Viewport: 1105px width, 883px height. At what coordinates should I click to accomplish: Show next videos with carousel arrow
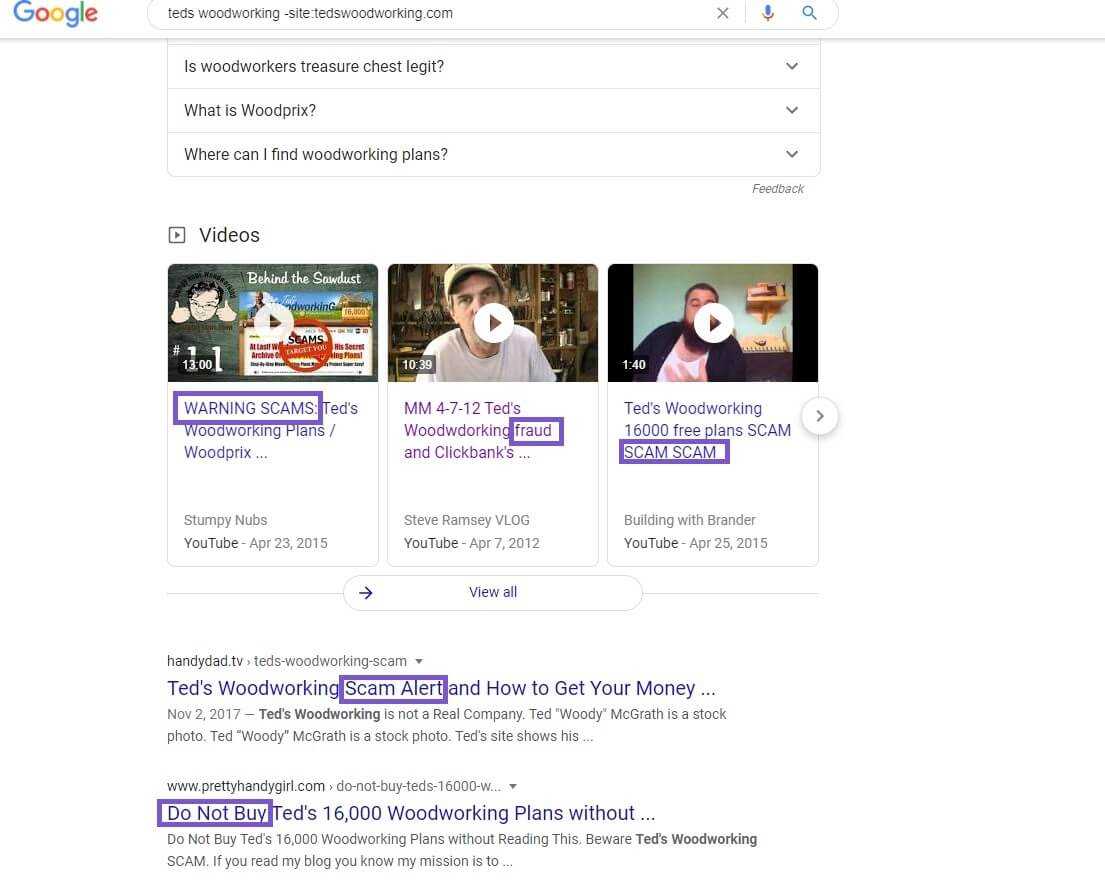819,416
